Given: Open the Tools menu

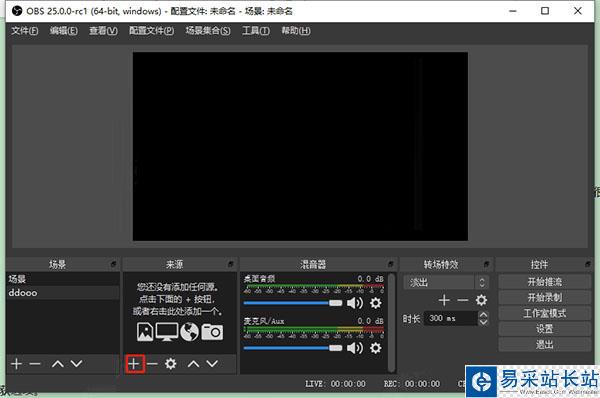Looking at the screenshot, I should click(x=256, y=31).
